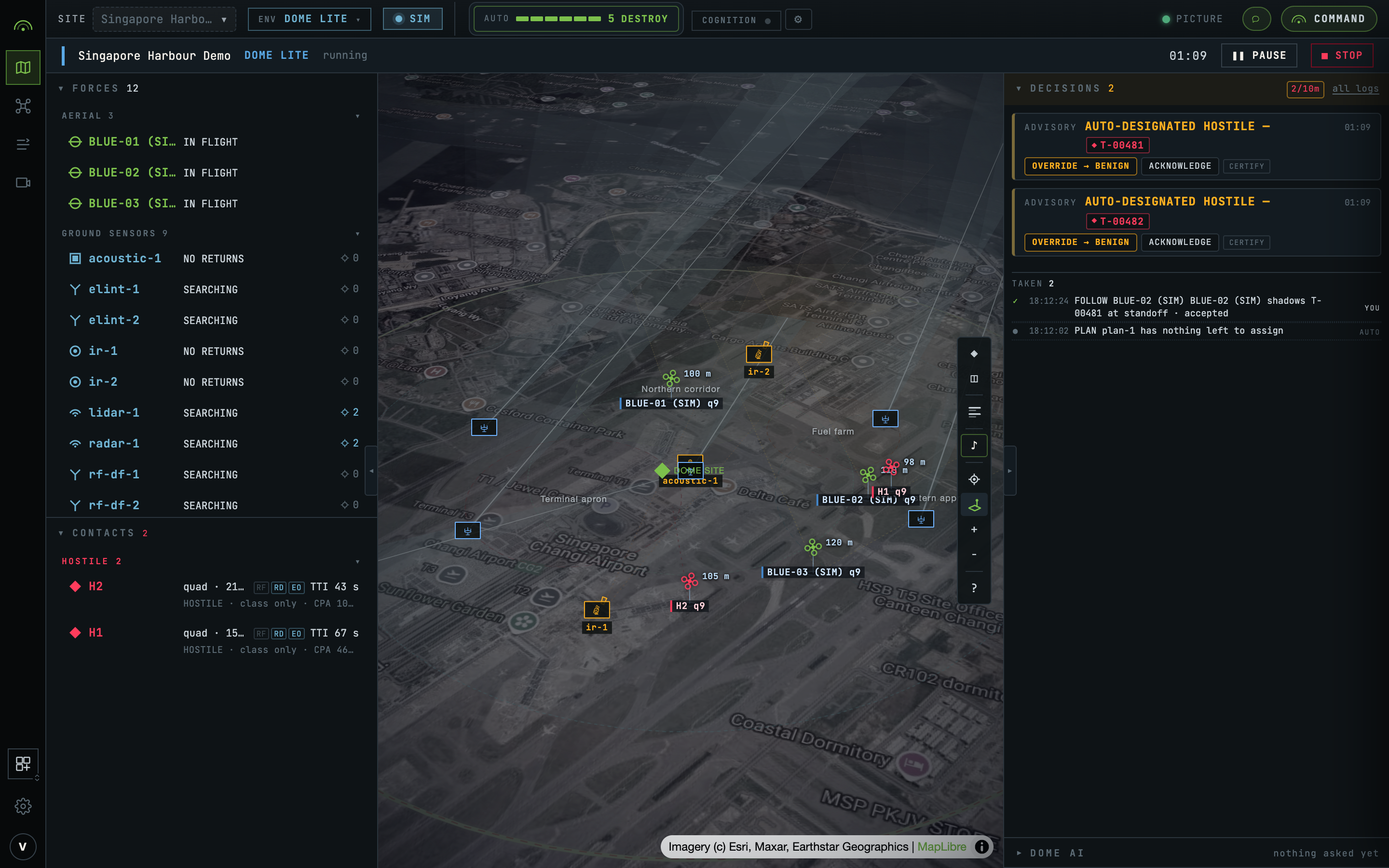This screenshot has width=1389, height=868.
Task: Open the add-widgets grid icon
Action: [23, 763]
